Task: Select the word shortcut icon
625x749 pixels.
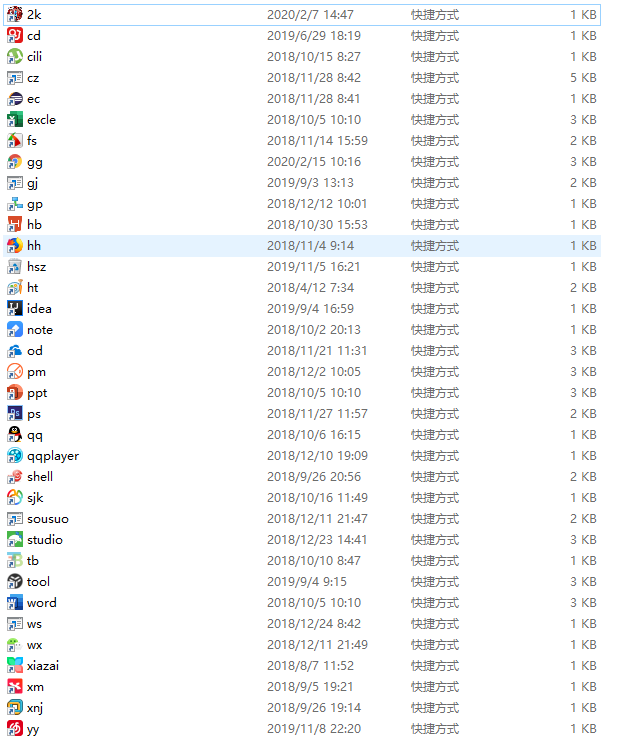Action: click(x=15, y=603)
